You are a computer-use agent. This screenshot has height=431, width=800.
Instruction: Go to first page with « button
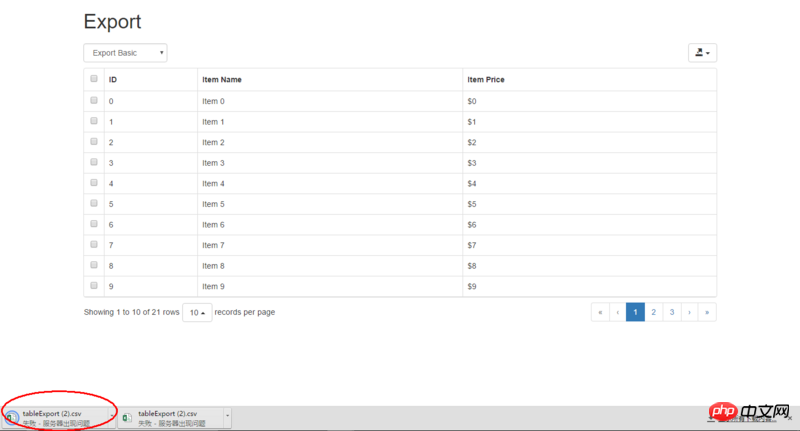point(600,312)
